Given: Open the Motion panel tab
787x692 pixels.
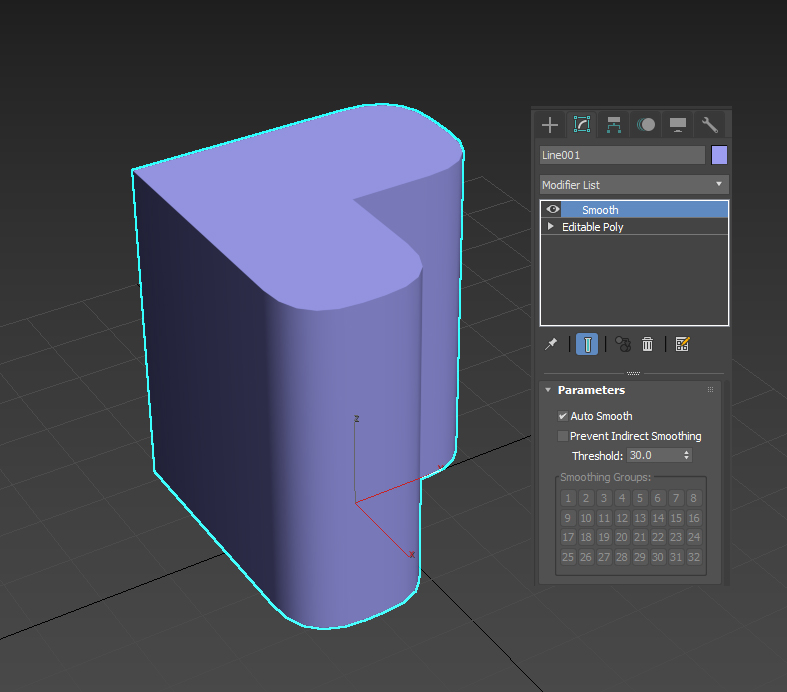Looking at the screenshot, I should [x=646, y=125].
